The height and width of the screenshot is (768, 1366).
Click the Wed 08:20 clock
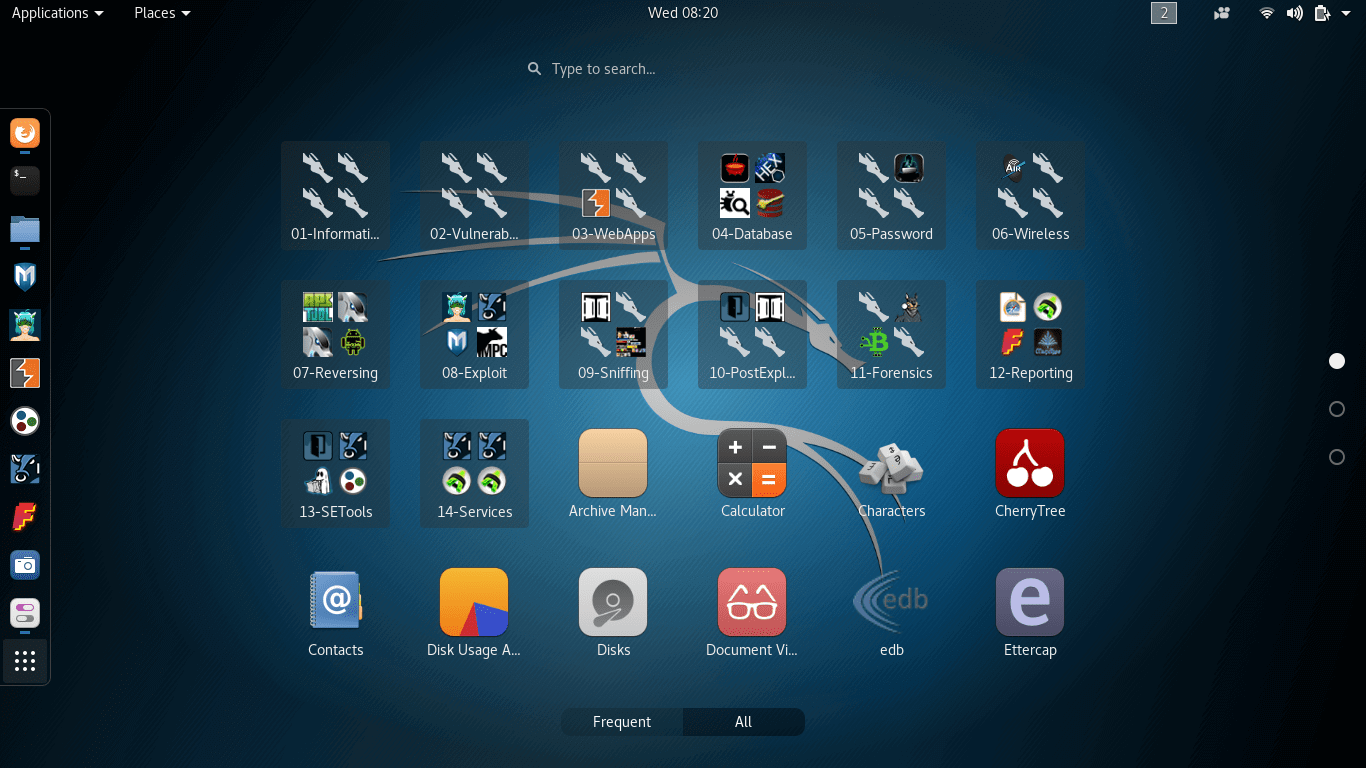[x=683, y=13]
